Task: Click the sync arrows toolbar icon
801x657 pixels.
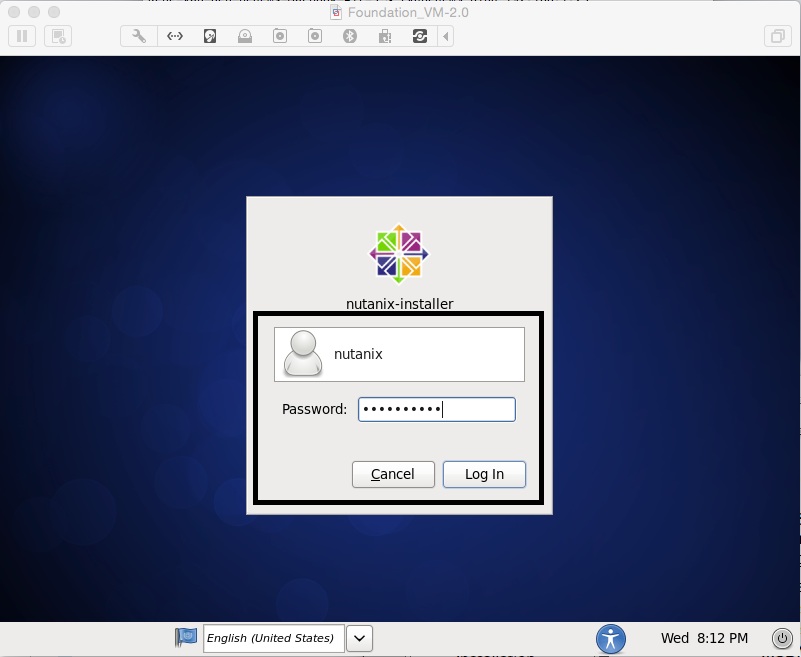Action: 419,37
